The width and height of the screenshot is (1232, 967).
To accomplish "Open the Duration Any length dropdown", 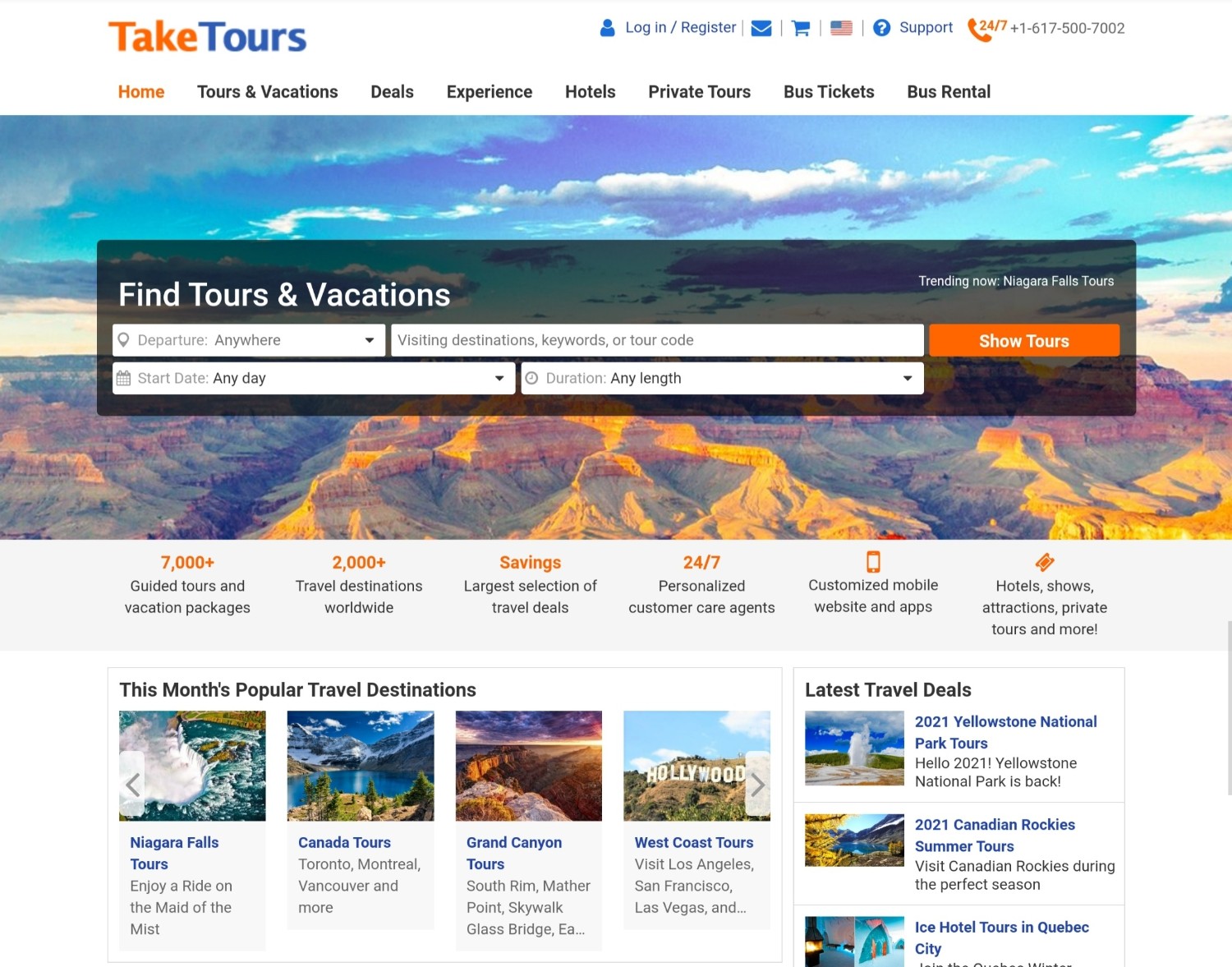I will (722, 378).
